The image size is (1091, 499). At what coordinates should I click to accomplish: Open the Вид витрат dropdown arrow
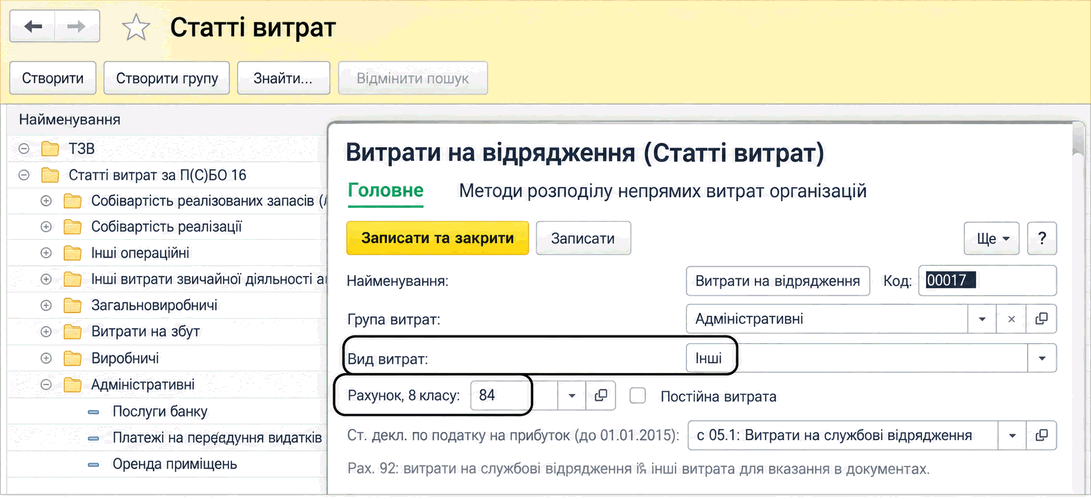pos(1042,358)
